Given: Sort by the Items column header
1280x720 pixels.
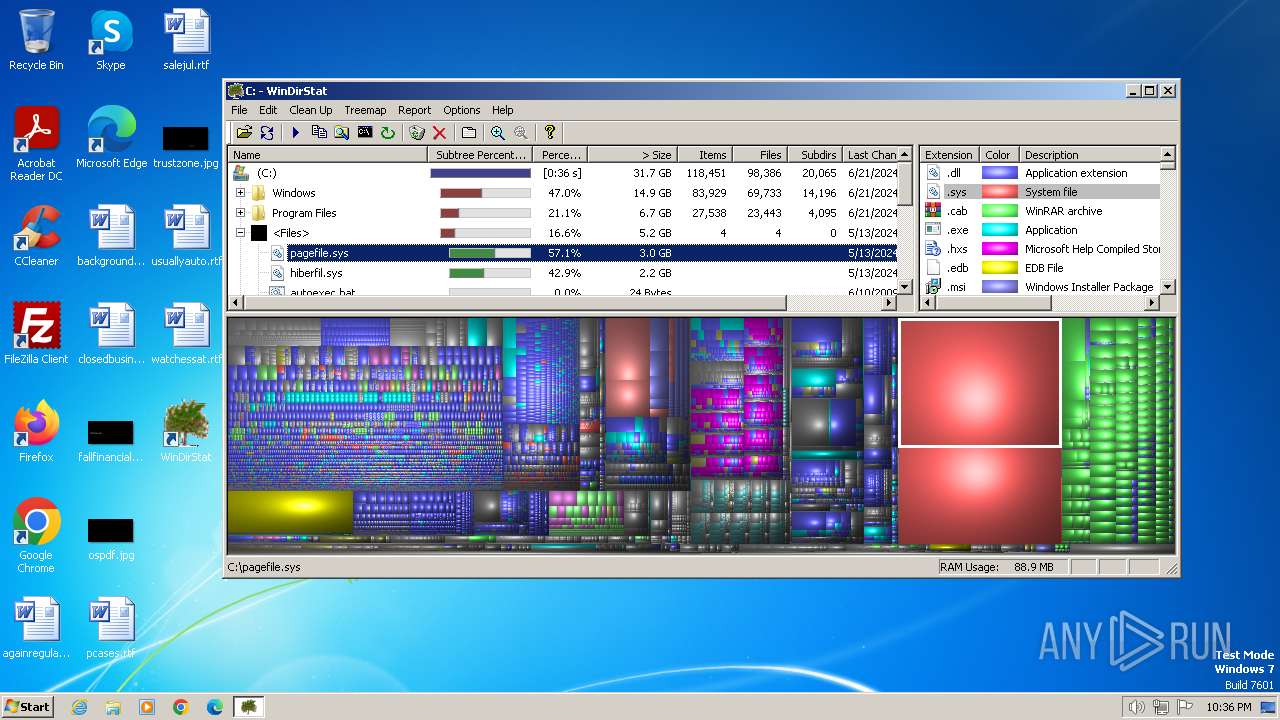Looking at the screenshot, I should [704, 155].
